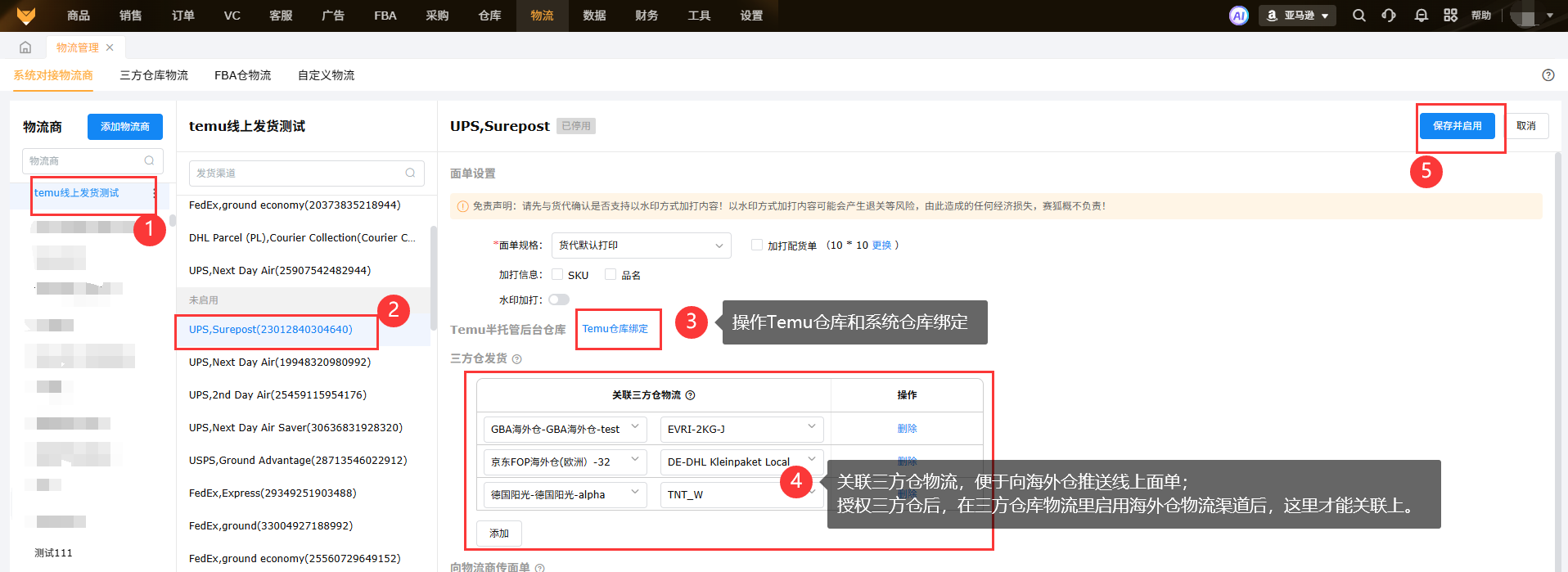Open the 仓库 menu
The image size is (1568, 572).
[490, 16]
